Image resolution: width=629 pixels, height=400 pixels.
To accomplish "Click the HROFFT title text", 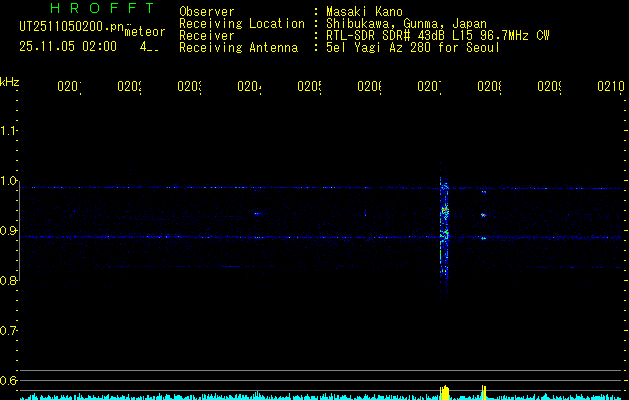I will (102, 8).
